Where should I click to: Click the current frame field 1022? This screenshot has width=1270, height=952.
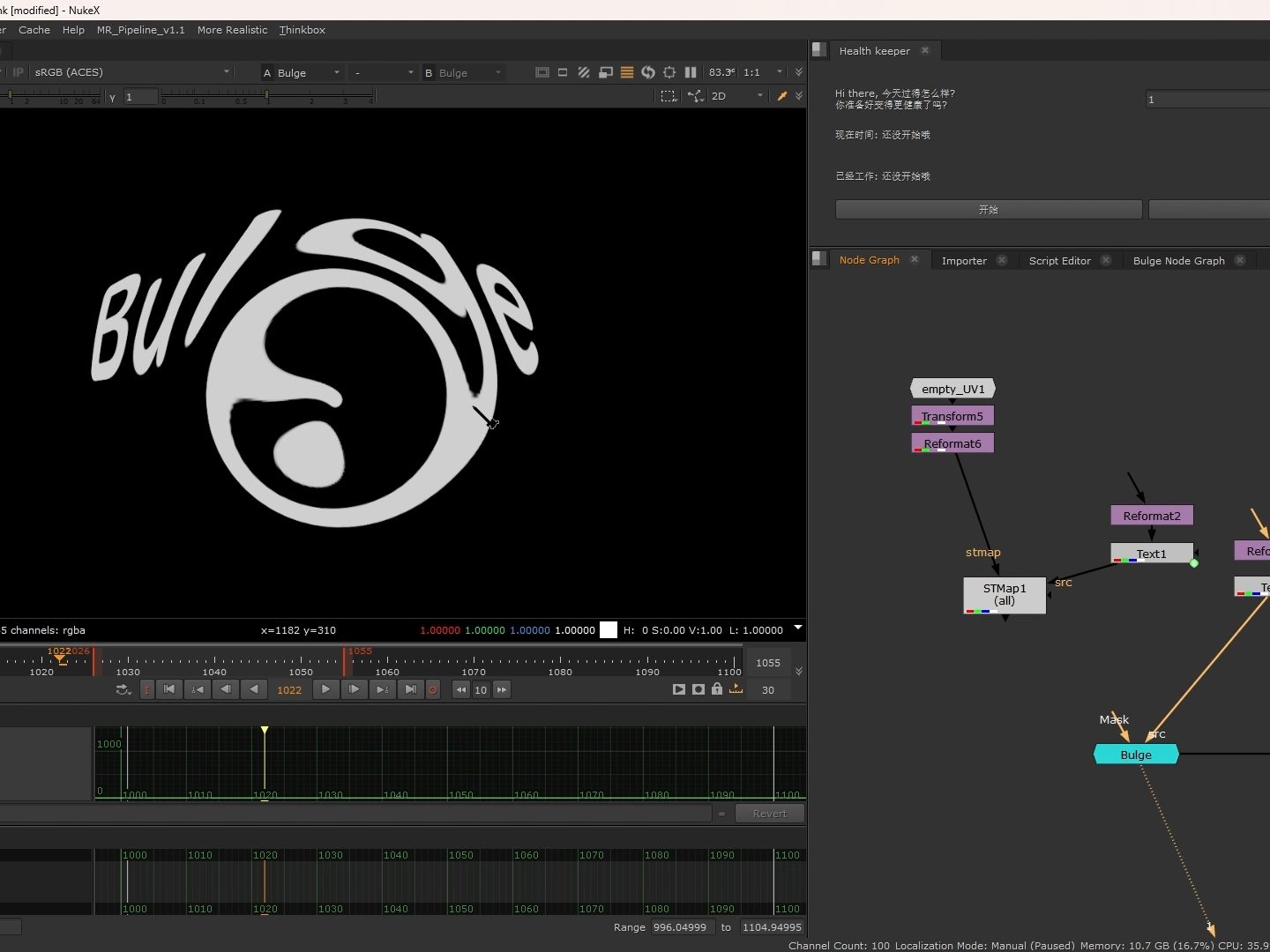pyautogui.click(x=289, y=690)
